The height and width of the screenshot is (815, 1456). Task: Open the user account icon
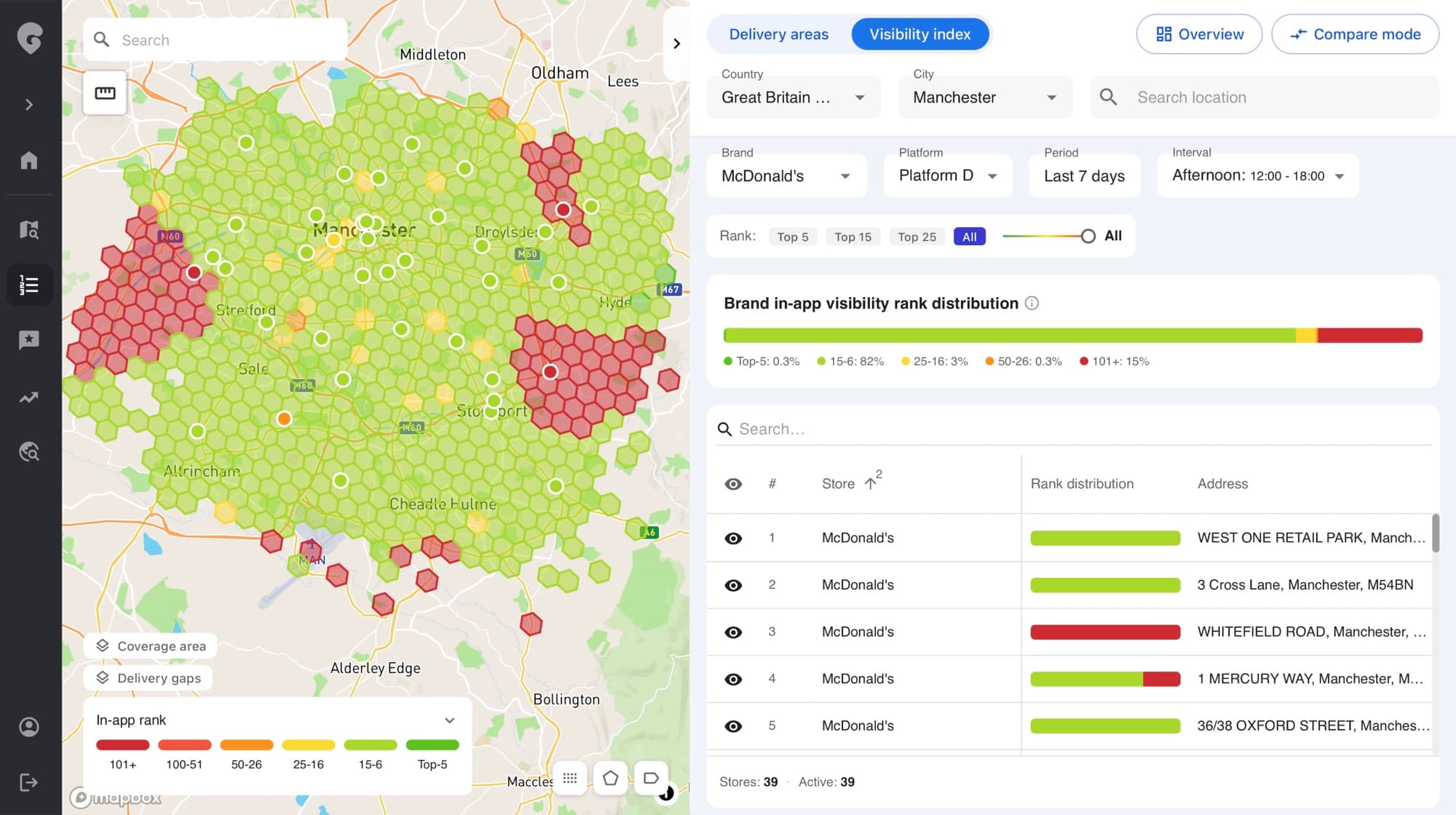[29, 727]
